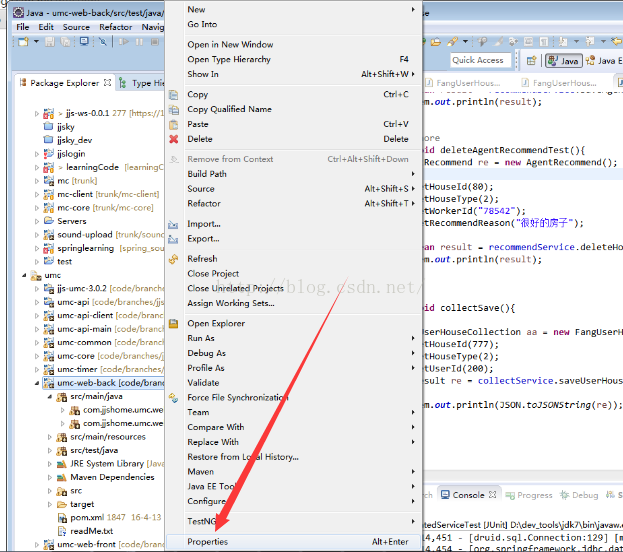Click the Resume debug toolbar icon
623x552 pixels.
(x=124, y=41)
